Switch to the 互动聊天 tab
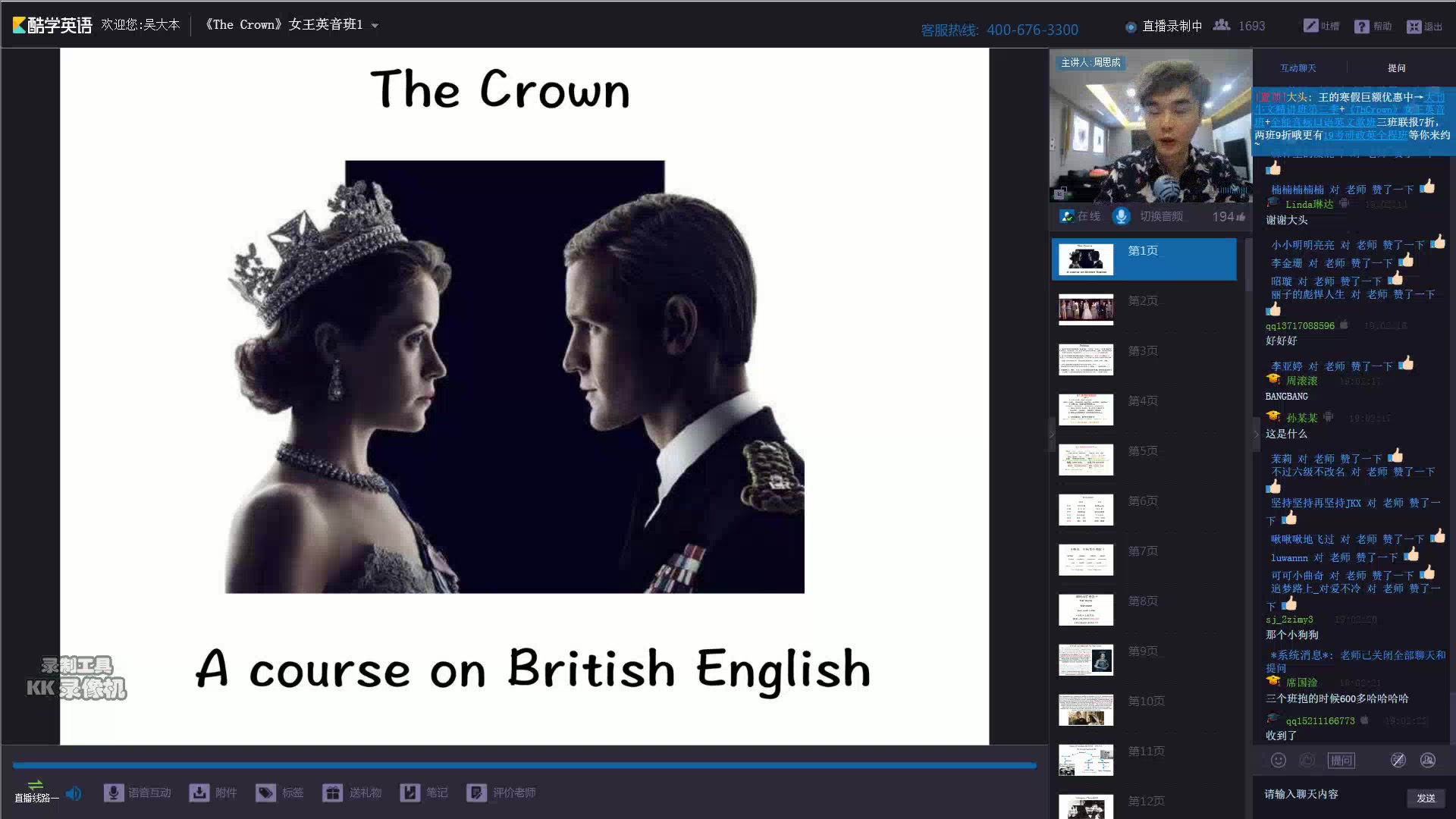This screenshot has width=1456, height=819. 1298,68
